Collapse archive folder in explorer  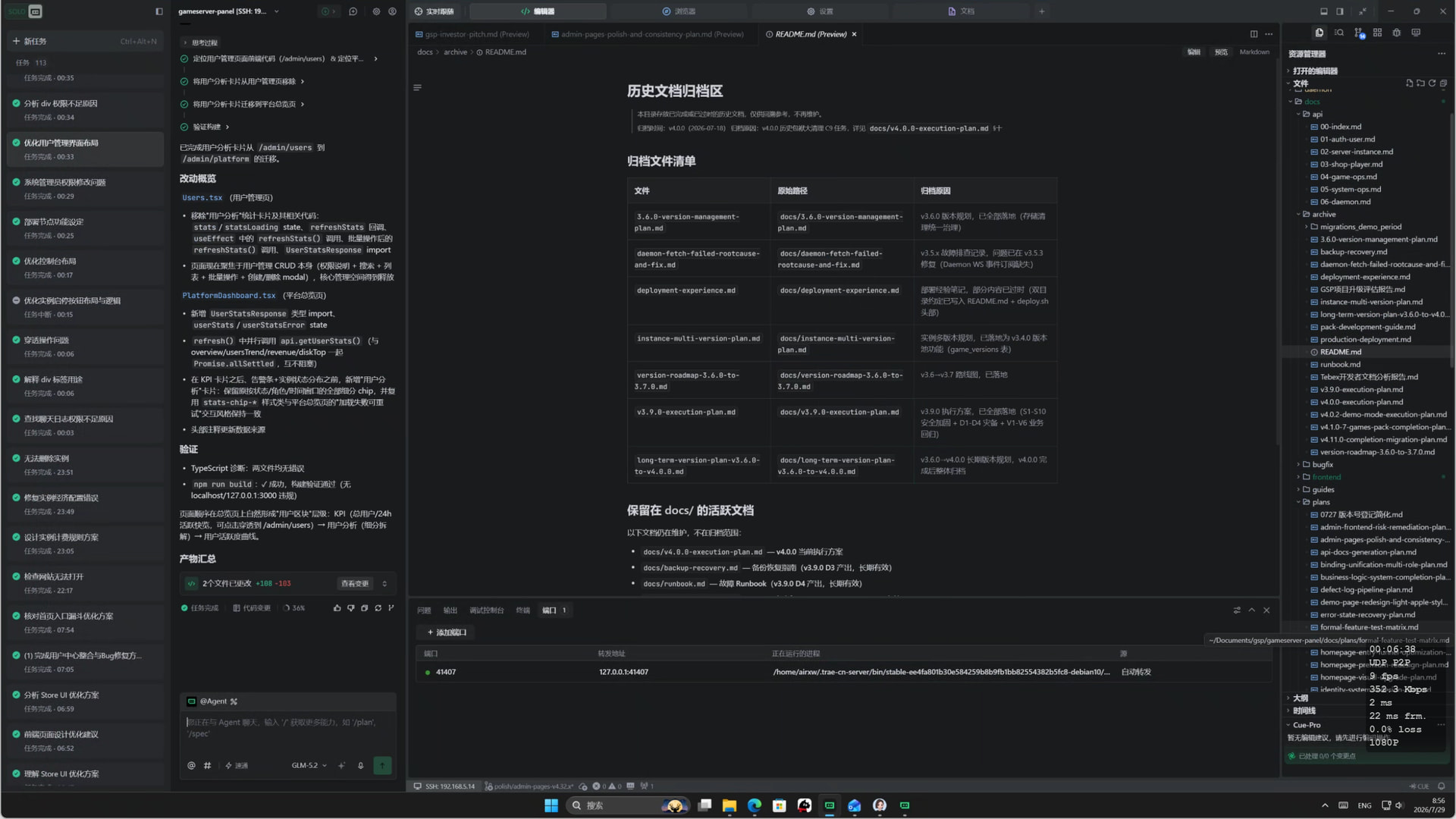point(1323,215)
